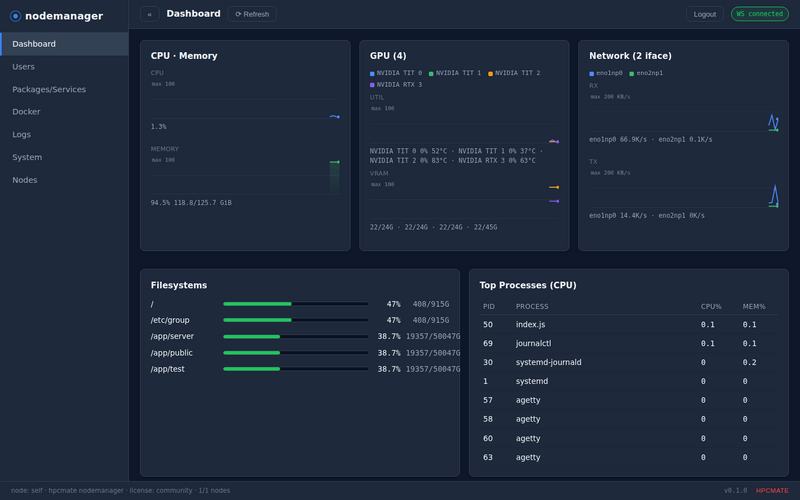Image resolution: width=800 pixels, height=500 pixels.
Task: Select the systemd process with PID 1
Action: tap(629, 381)
